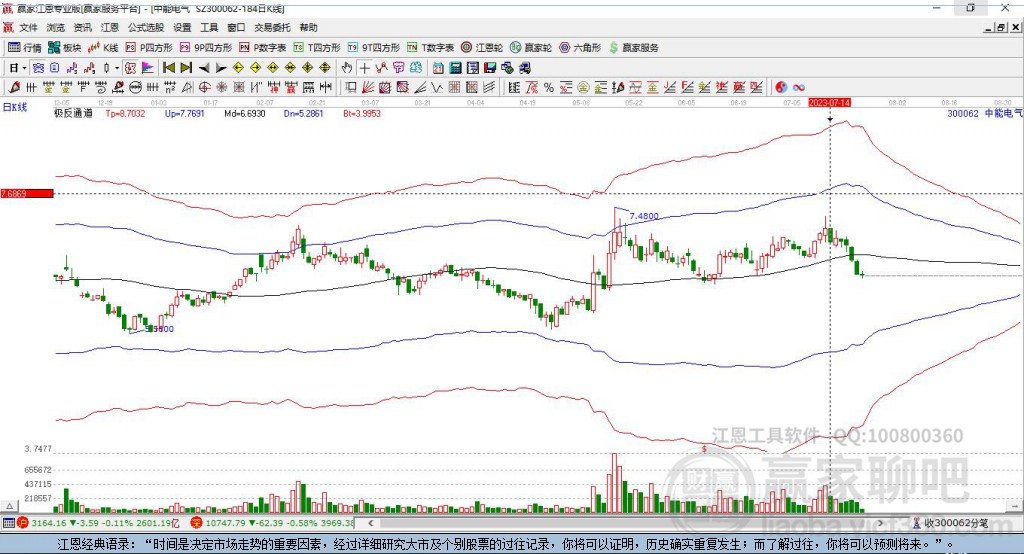Click the circled 金 golden ratio icon
Screen dimensions: 1024x554
tap(583, 87)
